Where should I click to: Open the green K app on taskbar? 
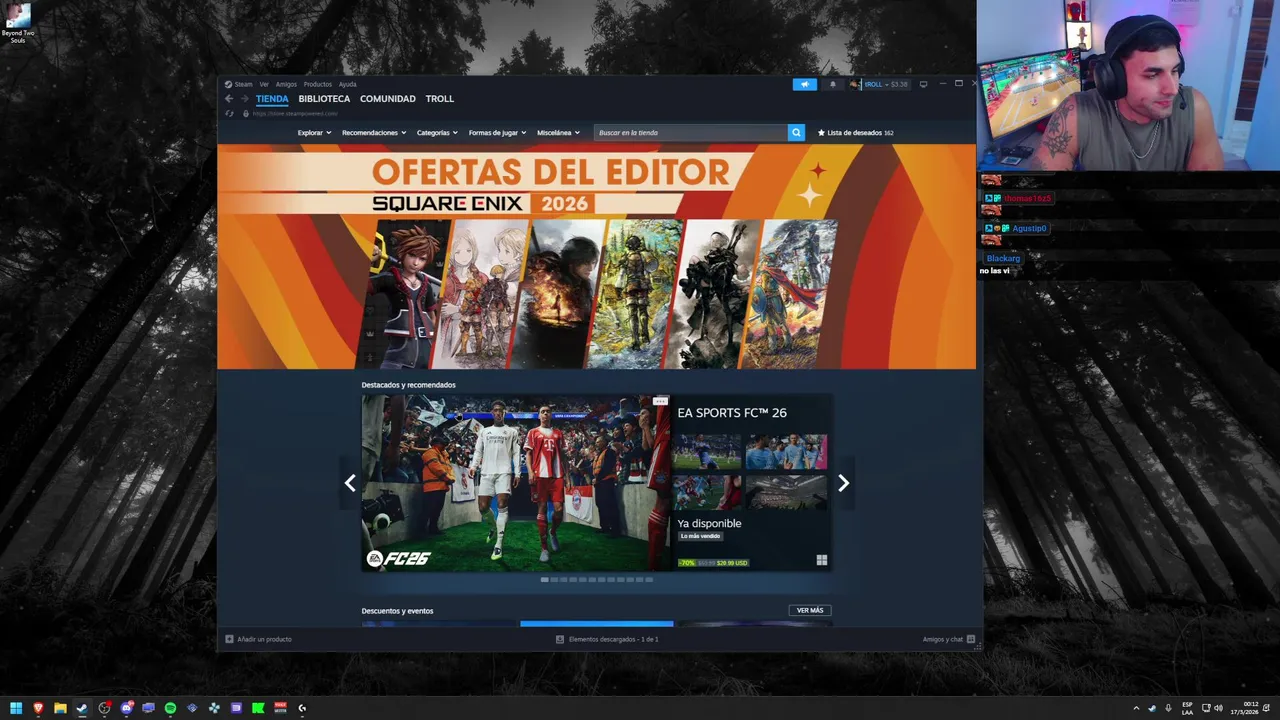coord(258,708)
